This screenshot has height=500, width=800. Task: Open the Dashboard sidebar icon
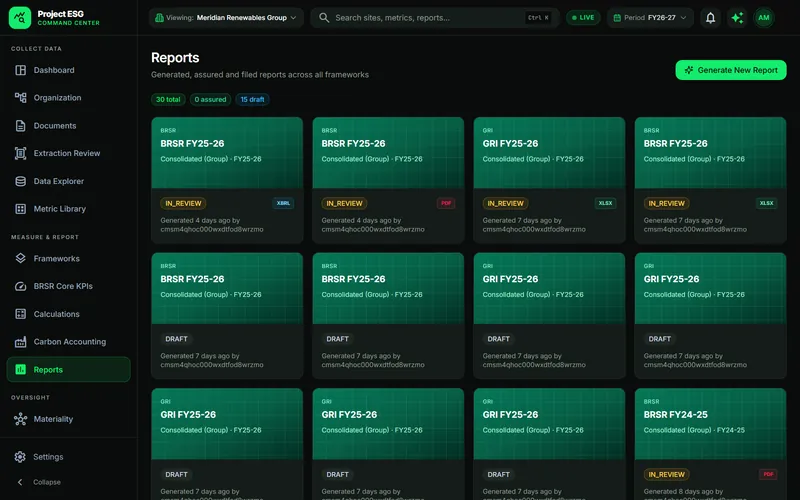(20, 70)
